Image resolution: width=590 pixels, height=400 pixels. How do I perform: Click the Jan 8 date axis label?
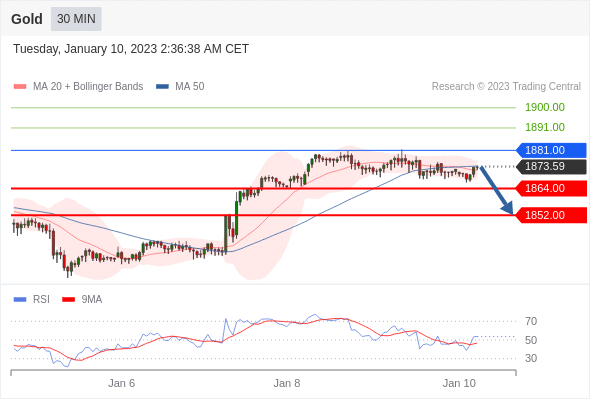287,383
